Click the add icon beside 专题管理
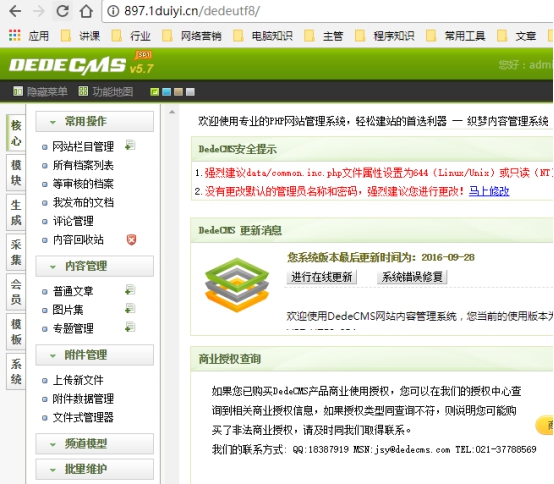 130,327
